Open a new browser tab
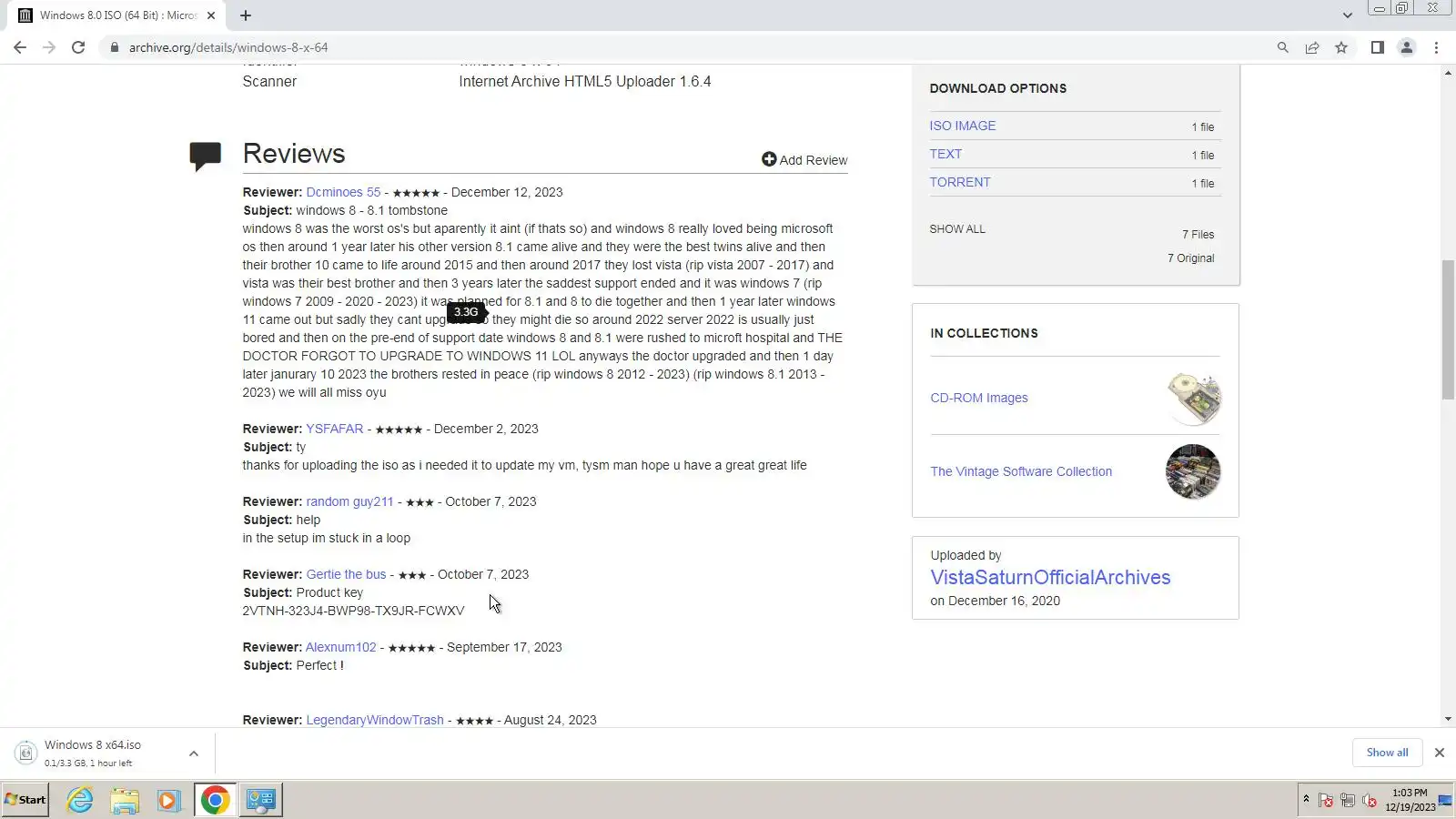 tap(246, 15)
